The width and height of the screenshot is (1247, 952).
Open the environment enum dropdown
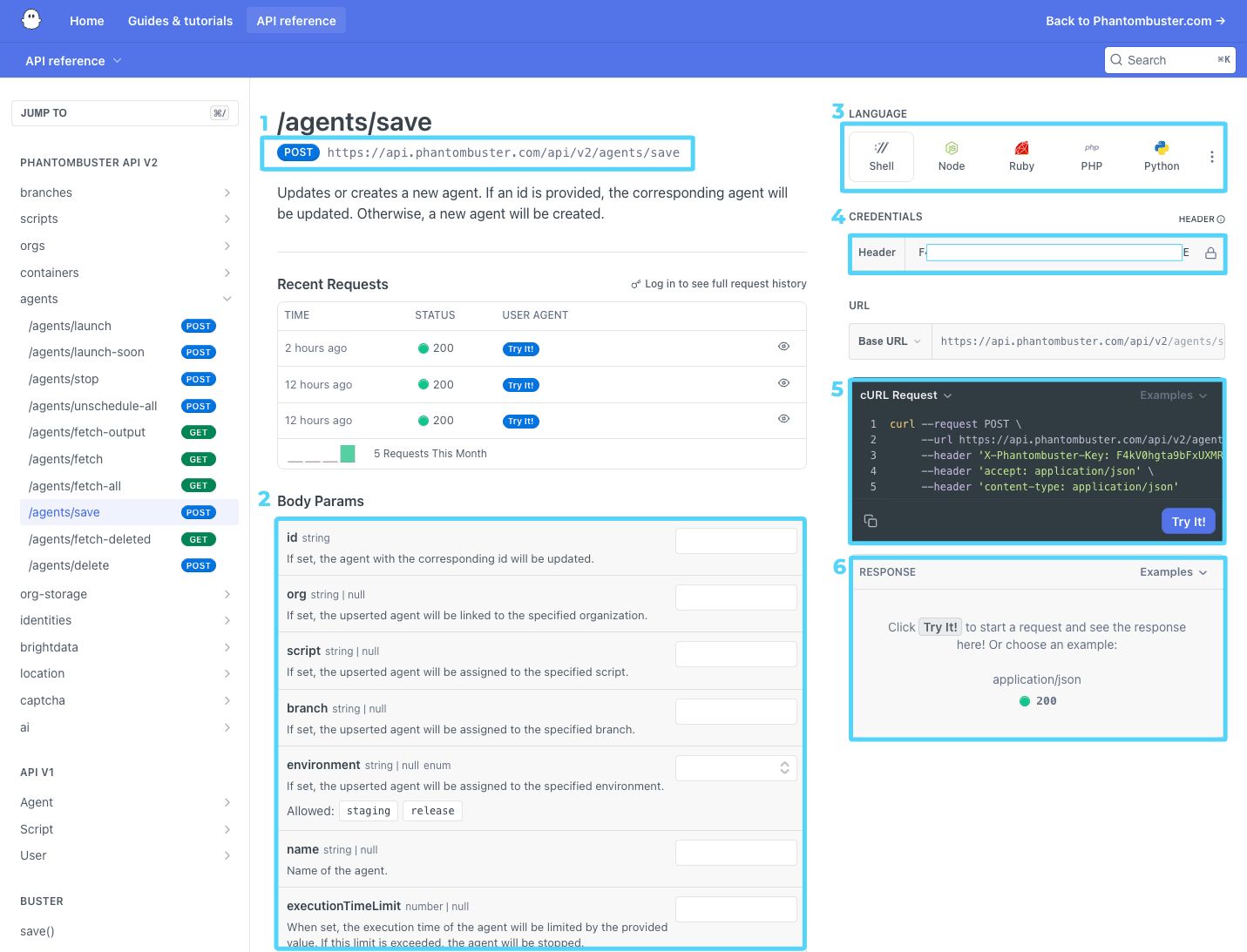coord(735,768)
